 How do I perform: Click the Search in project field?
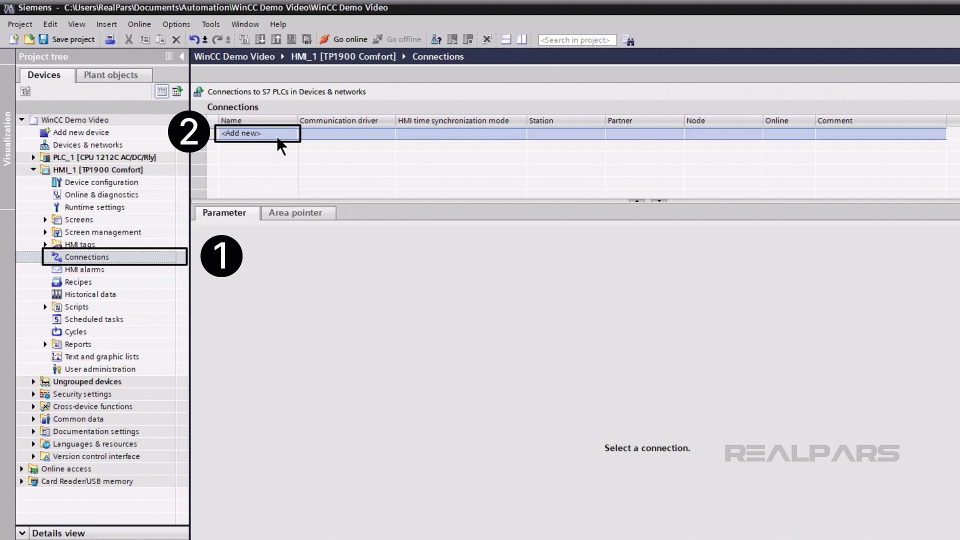pos(577,40)
